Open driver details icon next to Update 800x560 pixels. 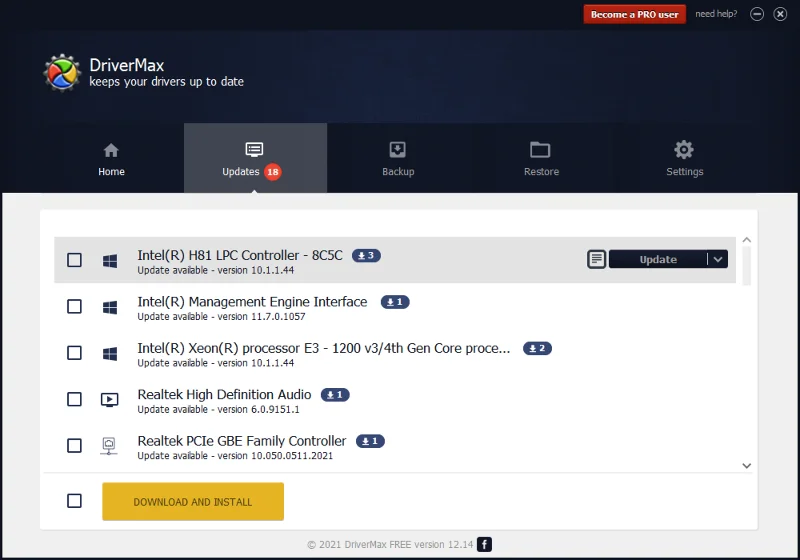pos(596,259)
